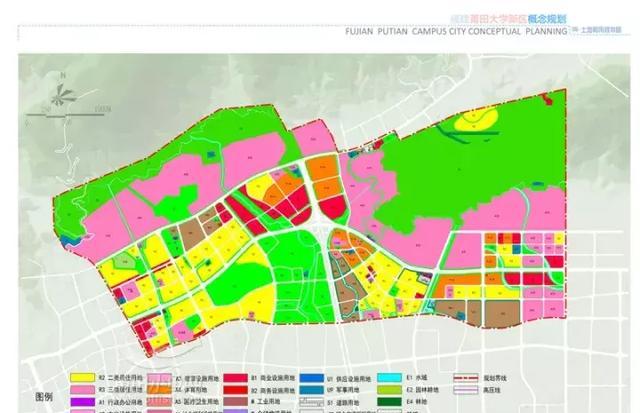Image resolution: width=640 pixels, height=413 pixels.
Task: Click the north arrow compass rose
Action: (x=63, y=95)
